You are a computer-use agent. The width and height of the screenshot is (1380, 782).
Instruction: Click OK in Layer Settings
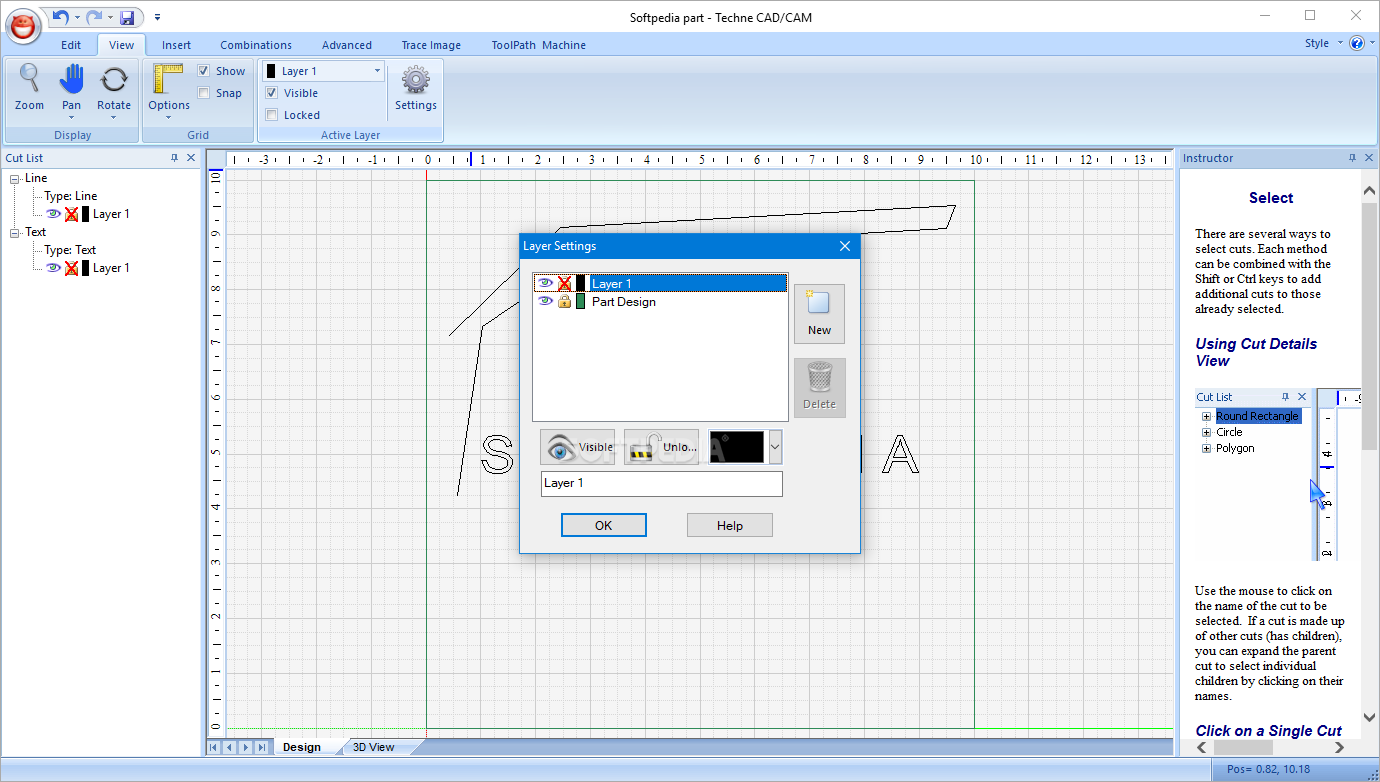[604, 525]
